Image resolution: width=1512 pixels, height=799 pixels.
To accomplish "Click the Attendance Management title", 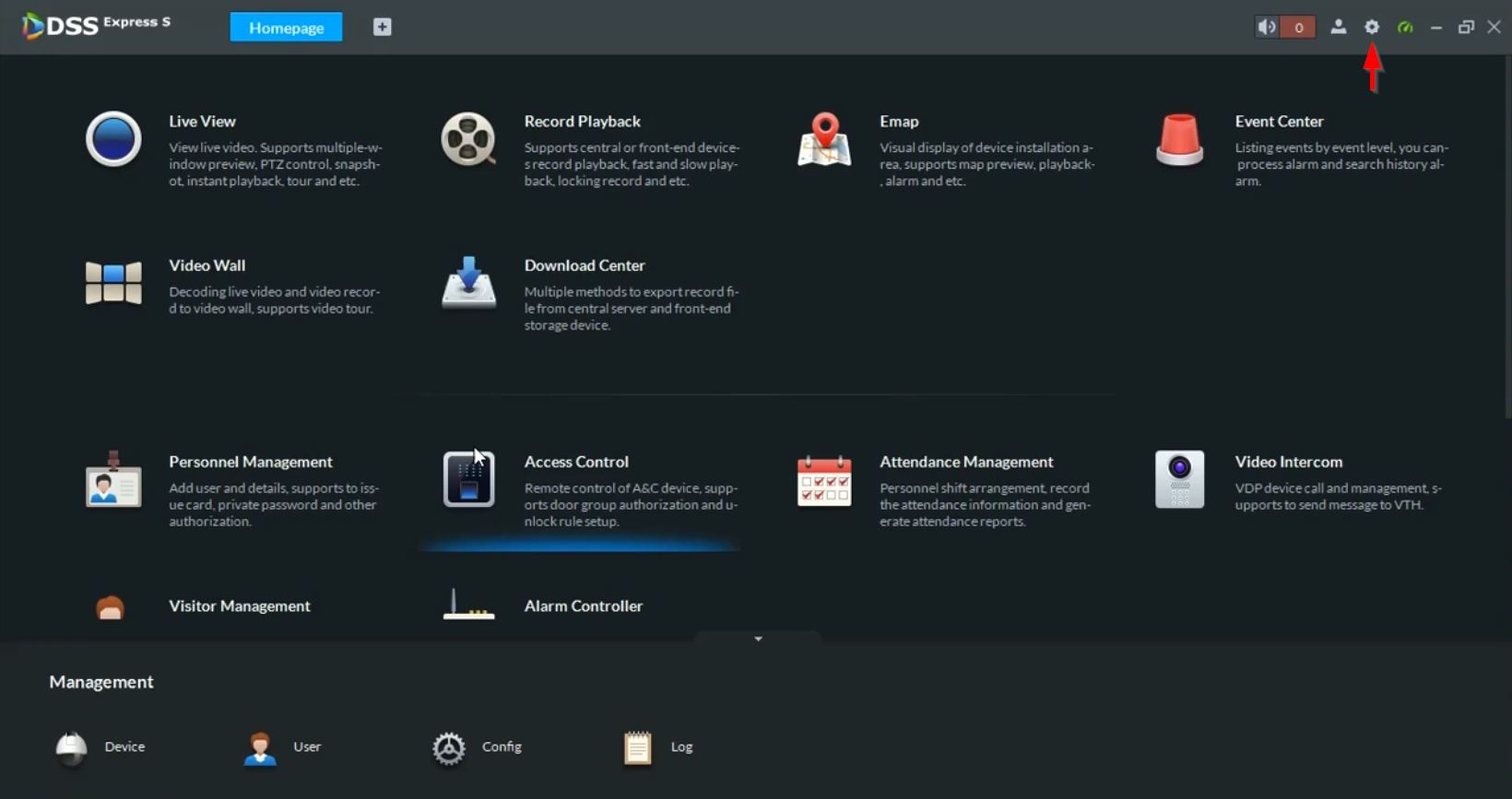I will click(966, 461).
